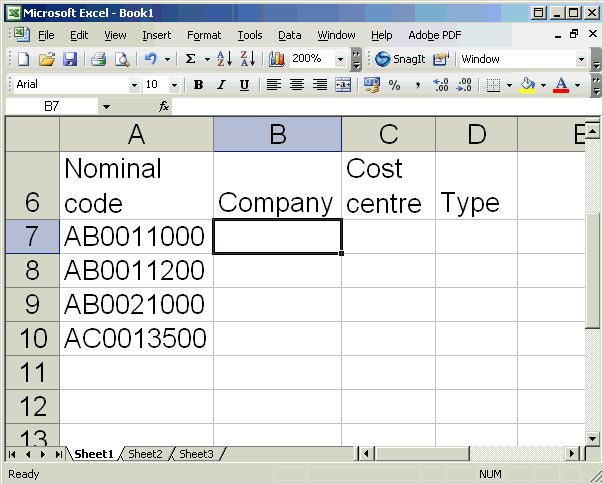The image size is (604, 484).
Task: Click the yellow Fill Color bucket
Action: (527, 85)
